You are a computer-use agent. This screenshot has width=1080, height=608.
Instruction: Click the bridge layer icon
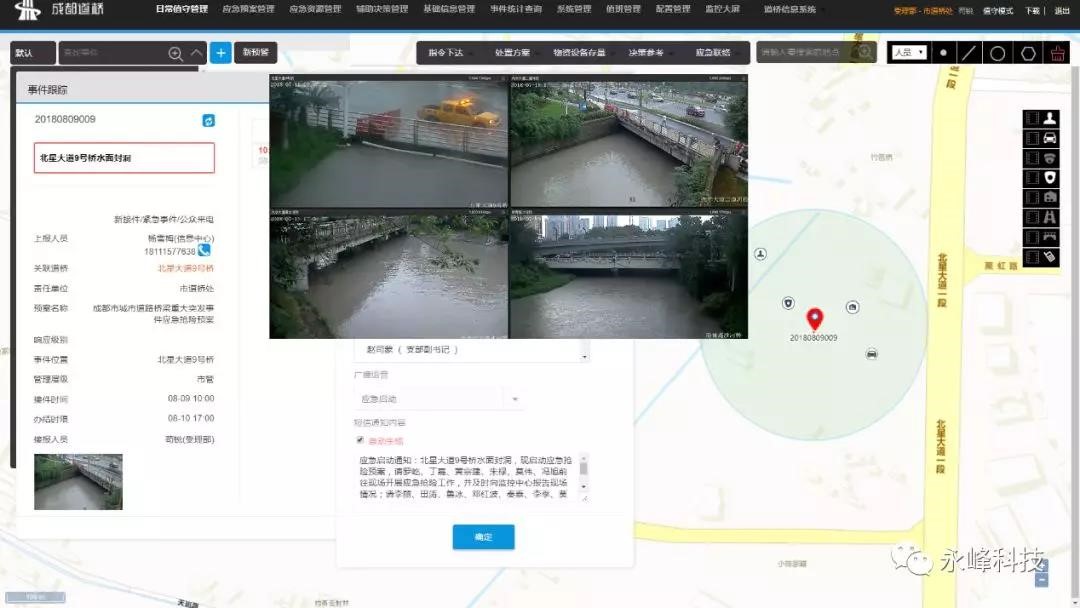1050,237
